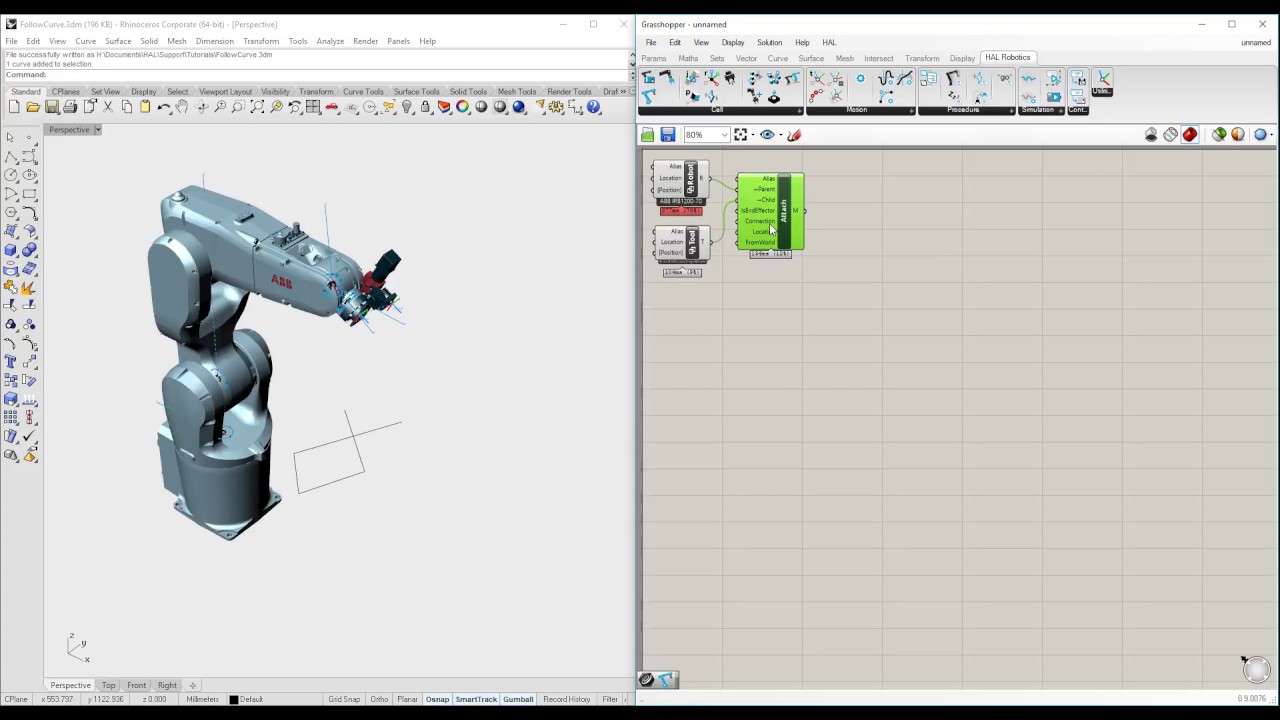Click the Rhino New file icon
The image size is (1280, 720).
click(x=14, y=107)
